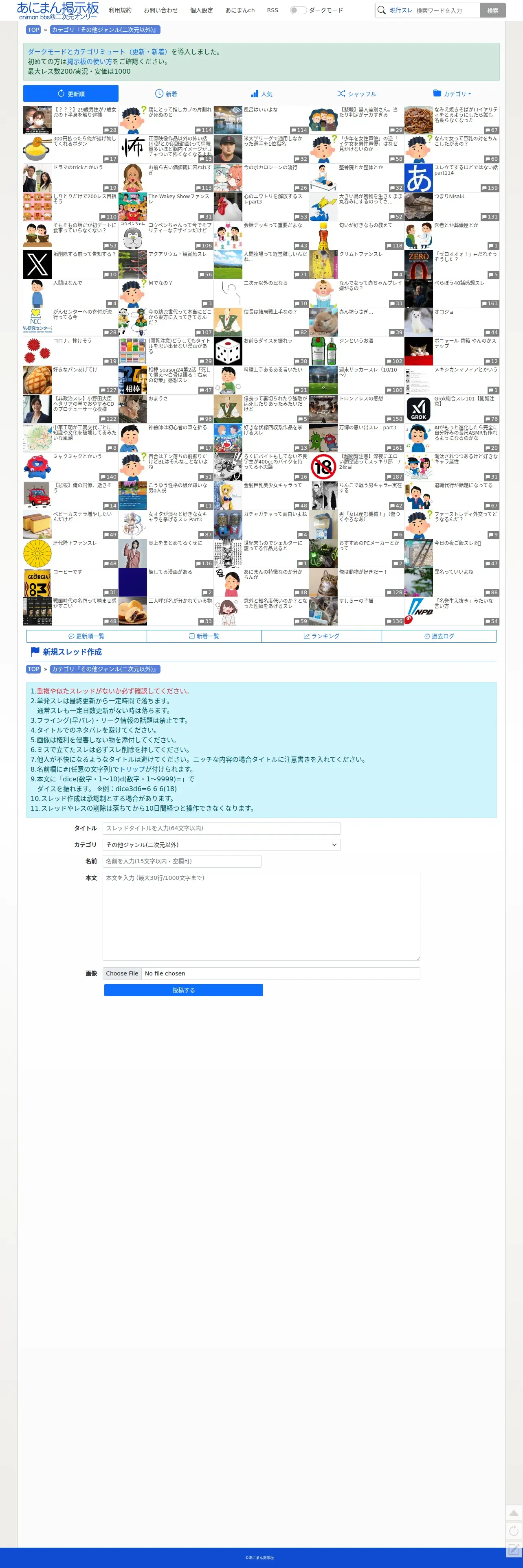Click the blue あ character thumbnail
The width and height of the screenshot is (523, 1568).
[x=418, y=178]
